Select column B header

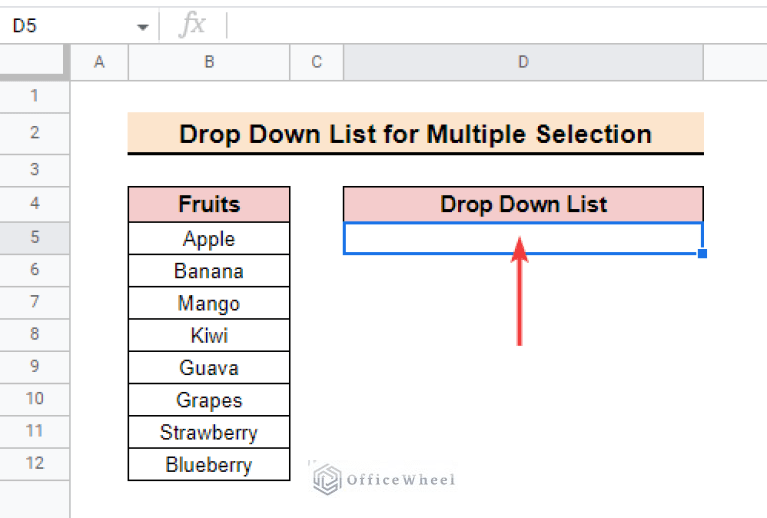pos(209,62)
